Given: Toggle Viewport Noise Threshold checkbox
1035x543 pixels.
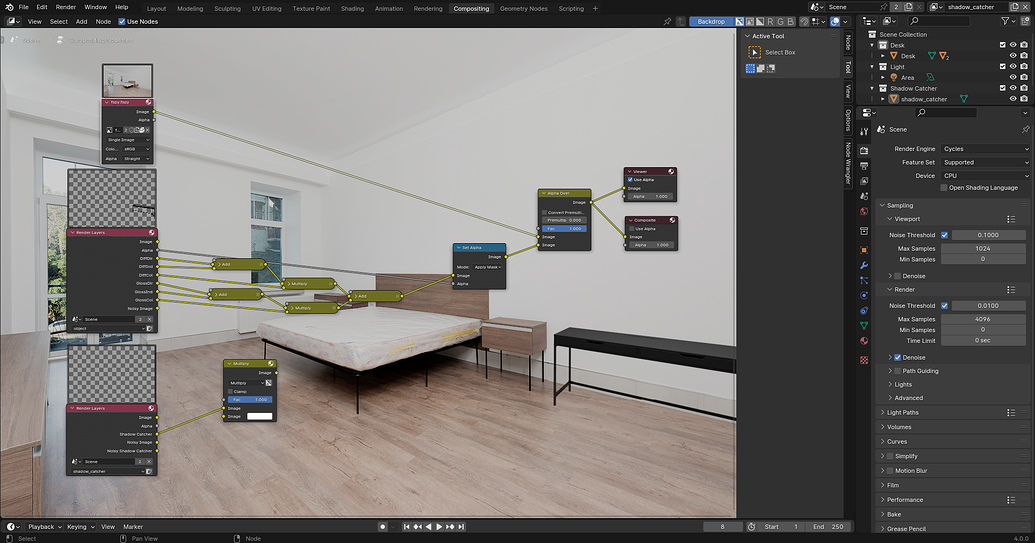Looking at the screenshot, I should click(945, 235).
